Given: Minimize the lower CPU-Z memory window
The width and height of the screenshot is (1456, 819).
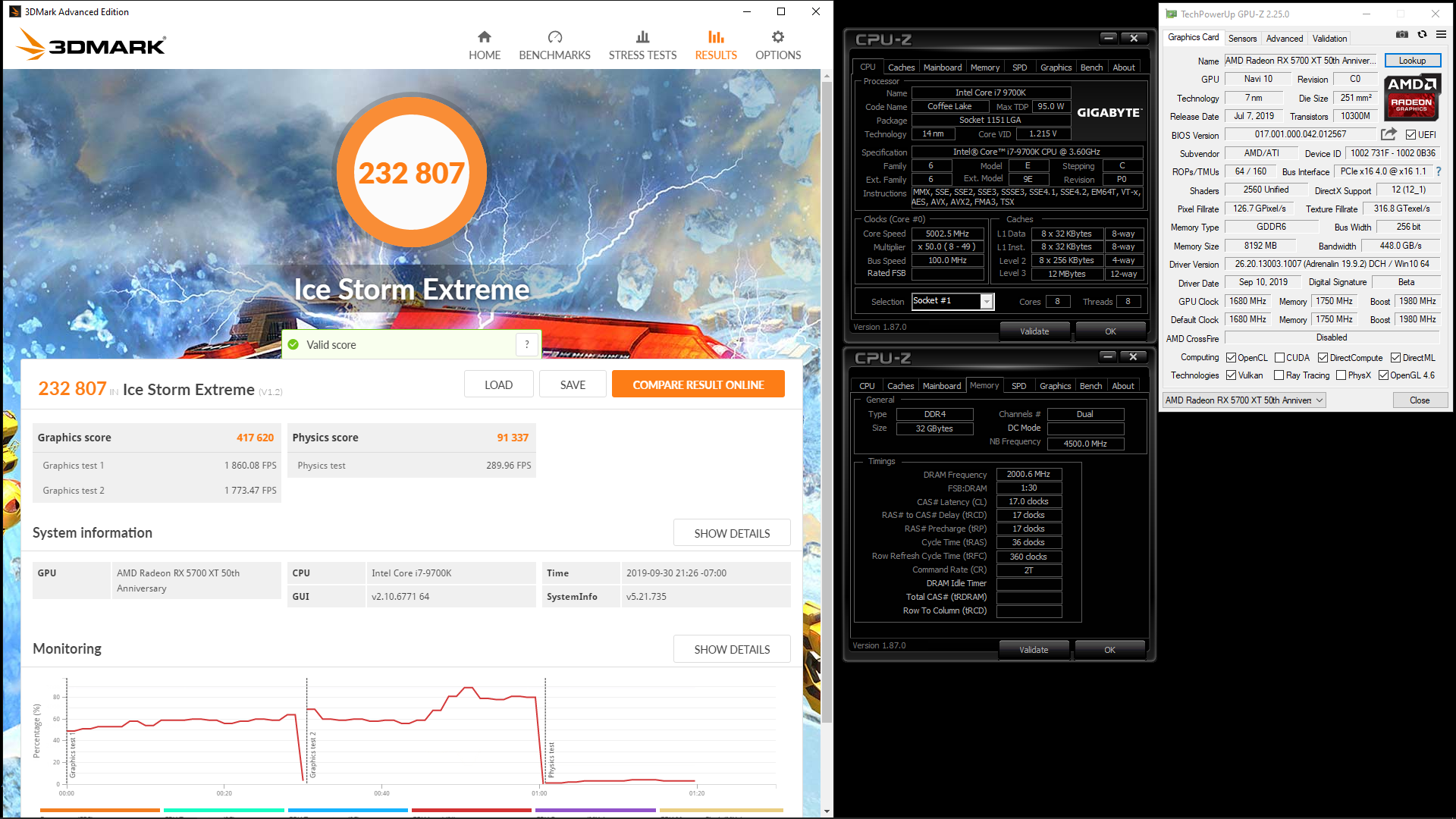Looking at the screenshot, I should (x=1108, y=356).
